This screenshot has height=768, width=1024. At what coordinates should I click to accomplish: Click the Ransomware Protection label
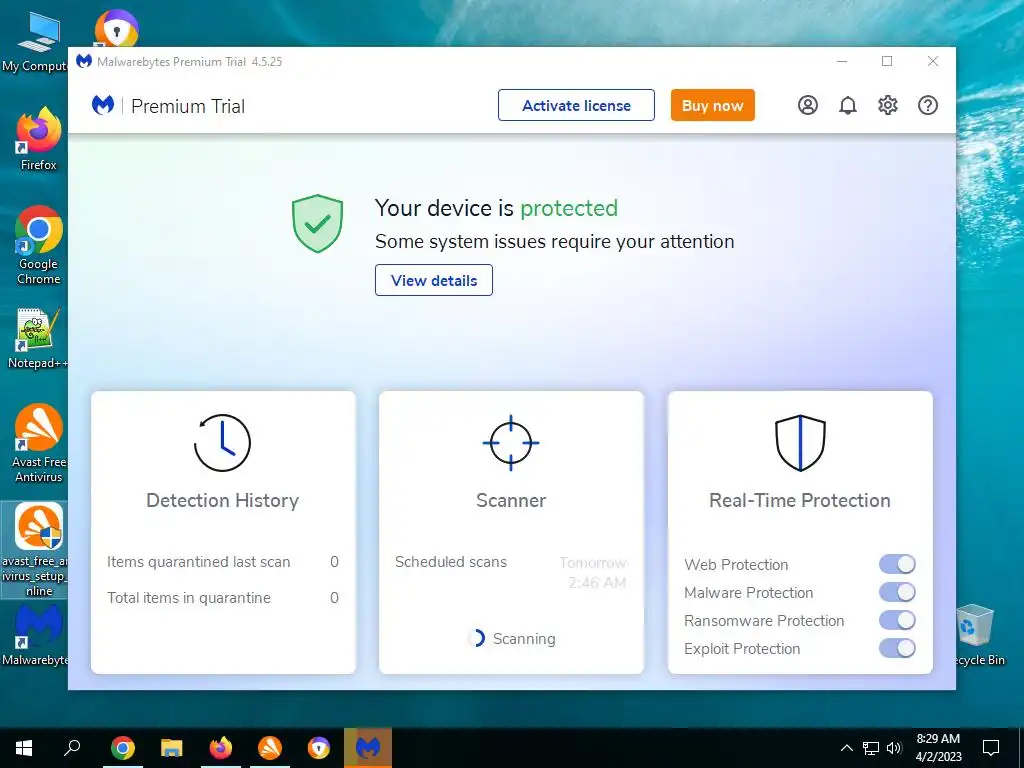pos(764,620)
